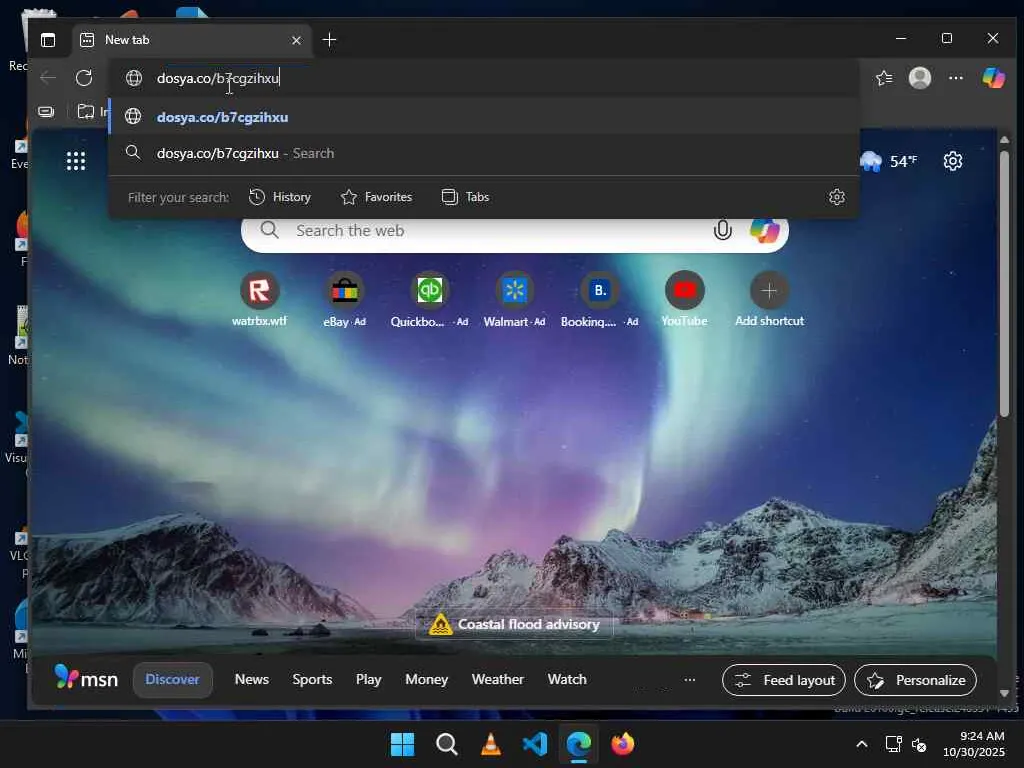Filter suggestions by History
The height and width of the screenshot is (768, 1024).
pyautogui.click(x=280, y=197)
